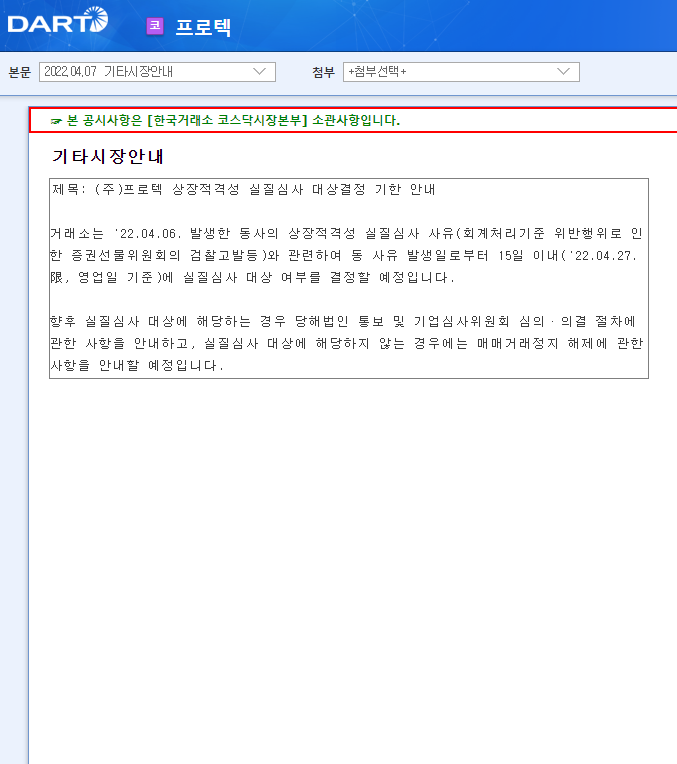Click the DART logo
Screen dimensions: 677x764
[58, 21]
